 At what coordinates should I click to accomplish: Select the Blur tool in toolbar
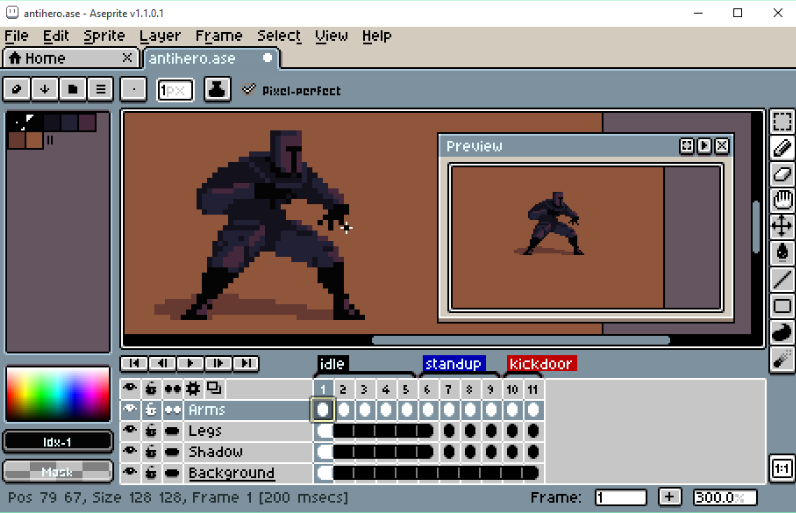[x=782, y=360]
